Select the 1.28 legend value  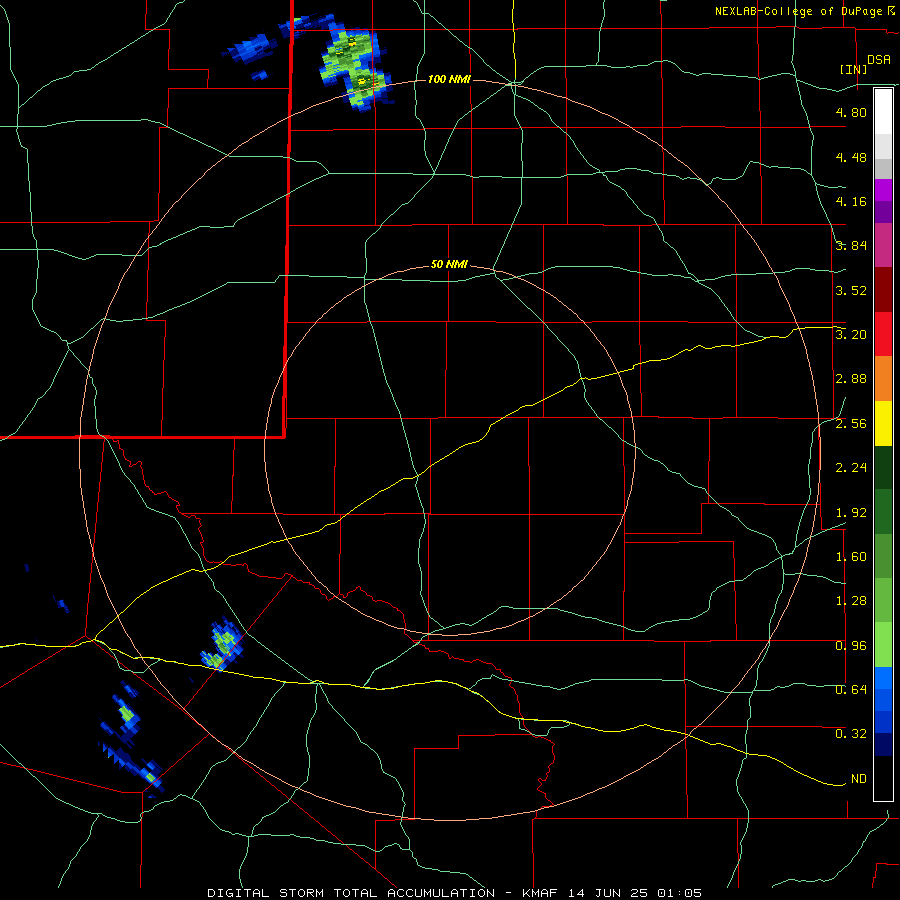point(851,601)
